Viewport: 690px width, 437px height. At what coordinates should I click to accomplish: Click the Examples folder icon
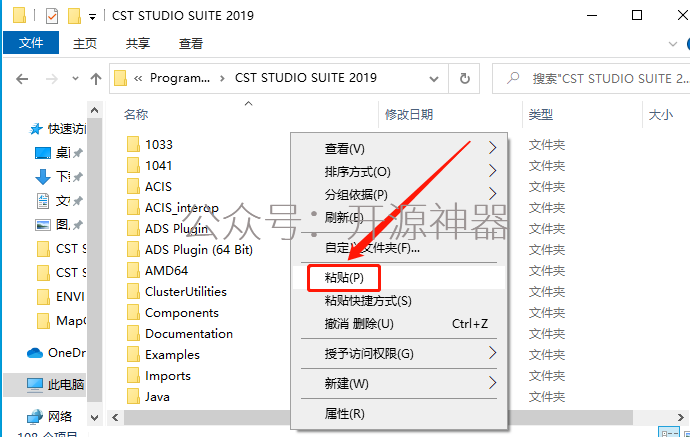[x=133, y=354]
